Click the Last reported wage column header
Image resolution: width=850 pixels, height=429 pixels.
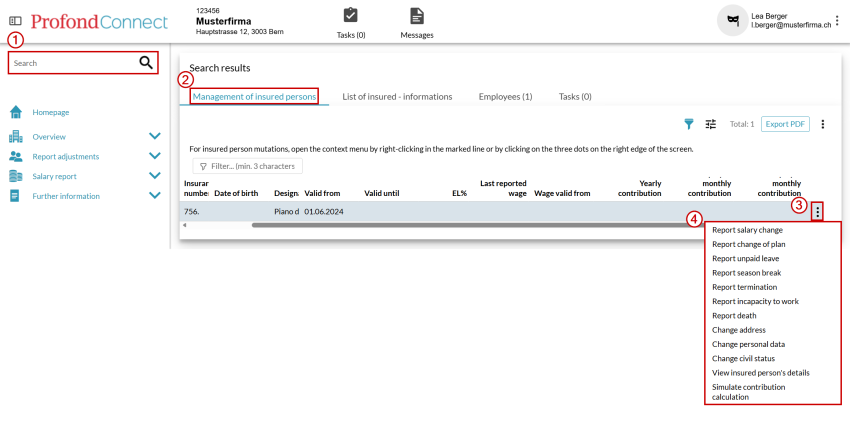tap(503, 188)
